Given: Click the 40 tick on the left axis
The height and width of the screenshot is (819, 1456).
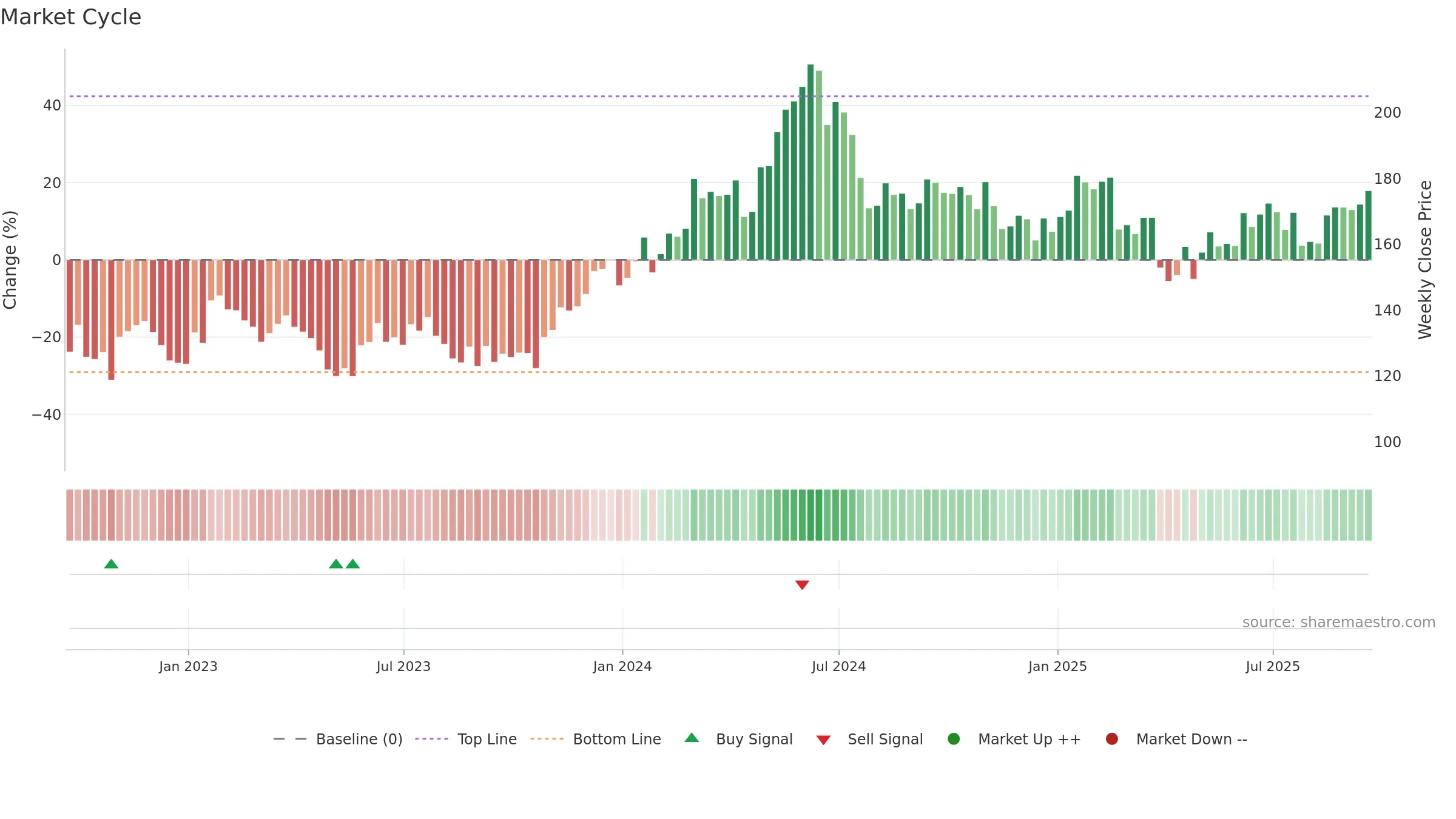Looking at the screenshot, I should [x=52, y=106].
